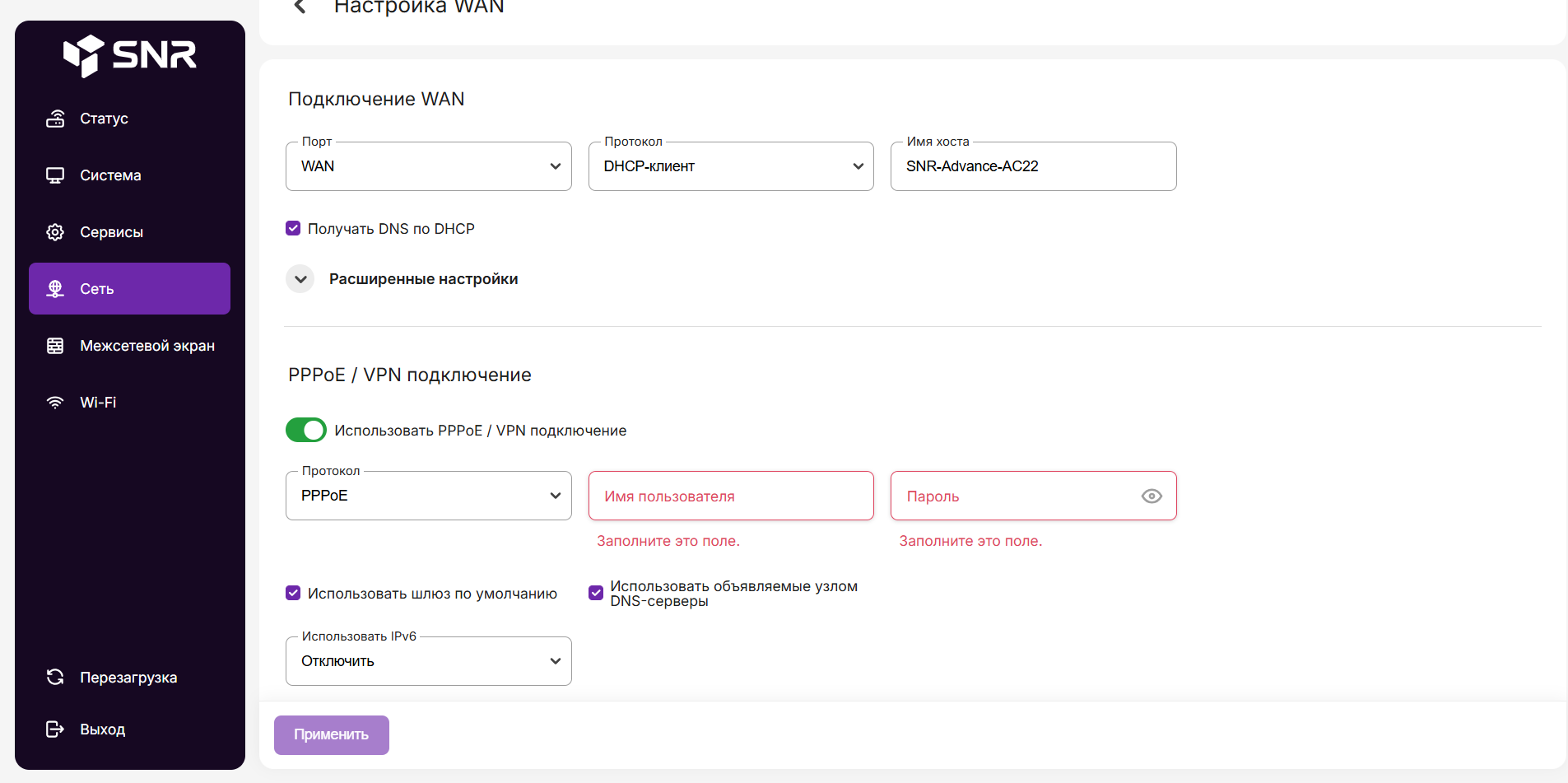Click the Reboot circular arrows icon
1568x783 pixels.
tap(55, 678)
